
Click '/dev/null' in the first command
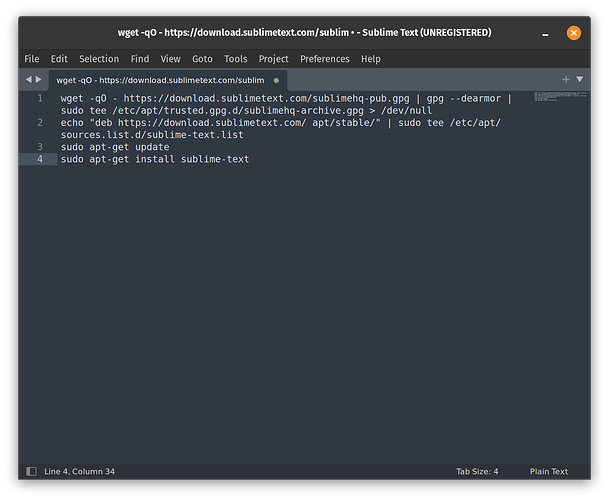[x=406, y=111]
